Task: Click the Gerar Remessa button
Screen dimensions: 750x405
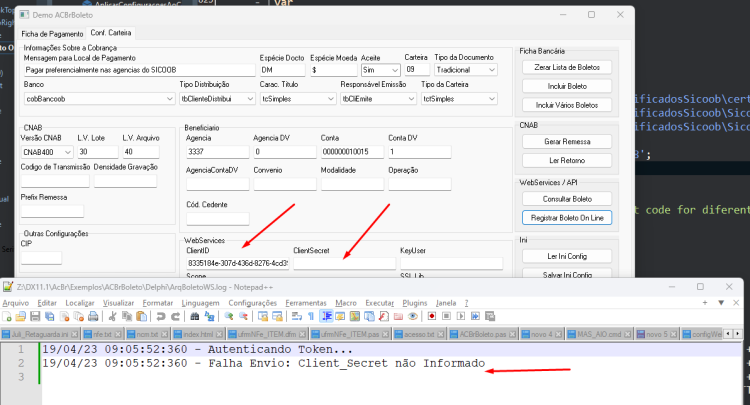Action: point(567,142)
